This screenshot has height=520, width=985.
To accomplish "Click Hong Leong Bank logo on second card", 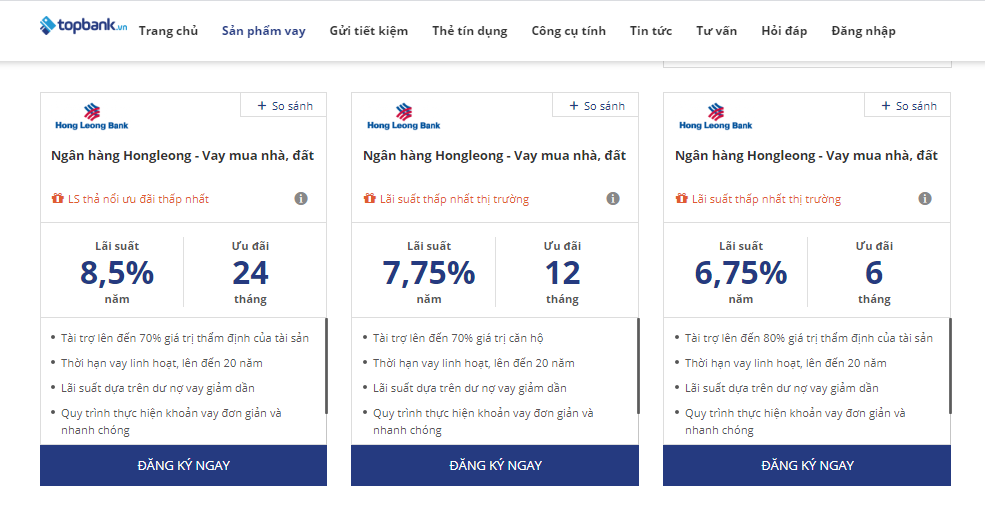I will click(x=403, y=117).
